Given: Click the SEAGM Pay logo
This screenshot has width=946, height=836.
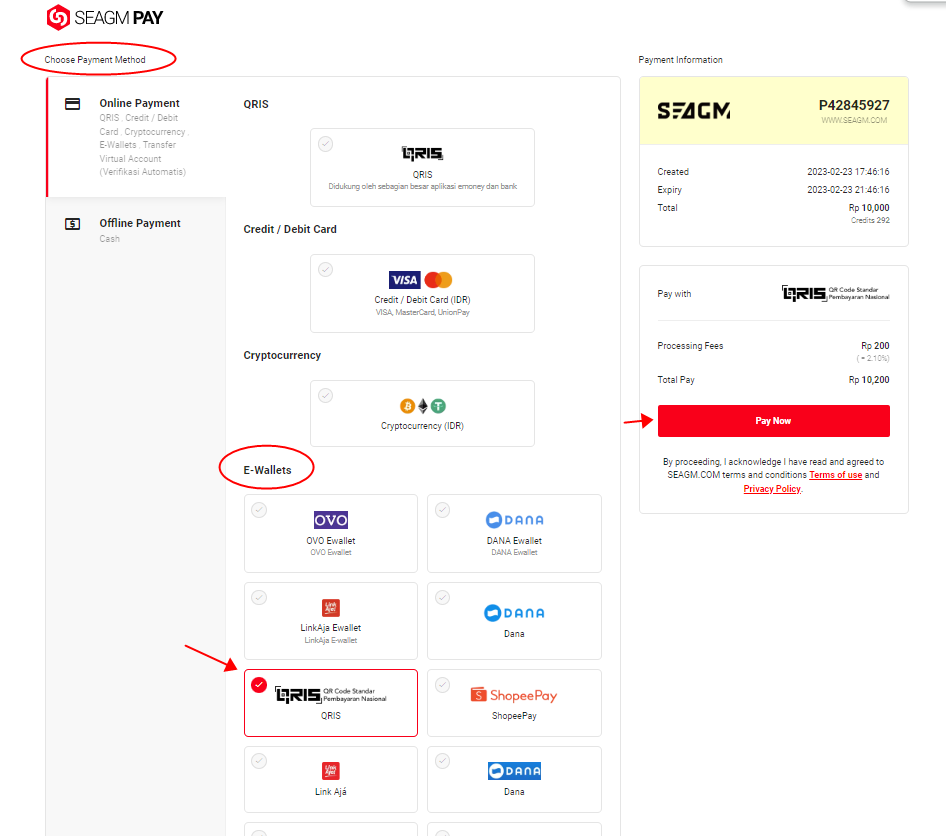Looking at the screenshot, I should click(x=105, y=17).
